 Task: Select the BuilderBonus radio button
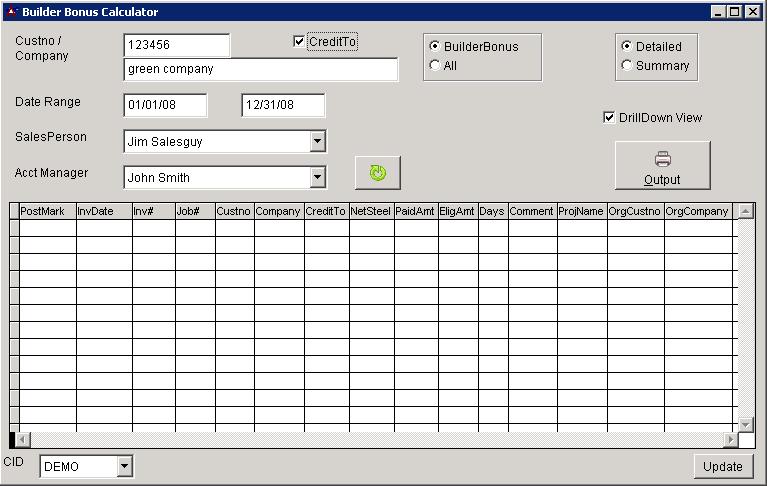[434, 46]
